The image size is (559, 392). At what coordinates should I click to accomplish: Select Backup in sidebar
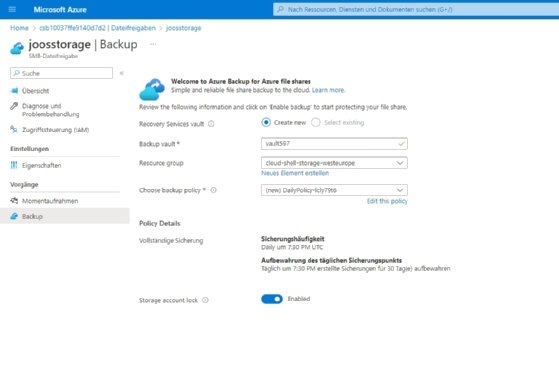65,216
